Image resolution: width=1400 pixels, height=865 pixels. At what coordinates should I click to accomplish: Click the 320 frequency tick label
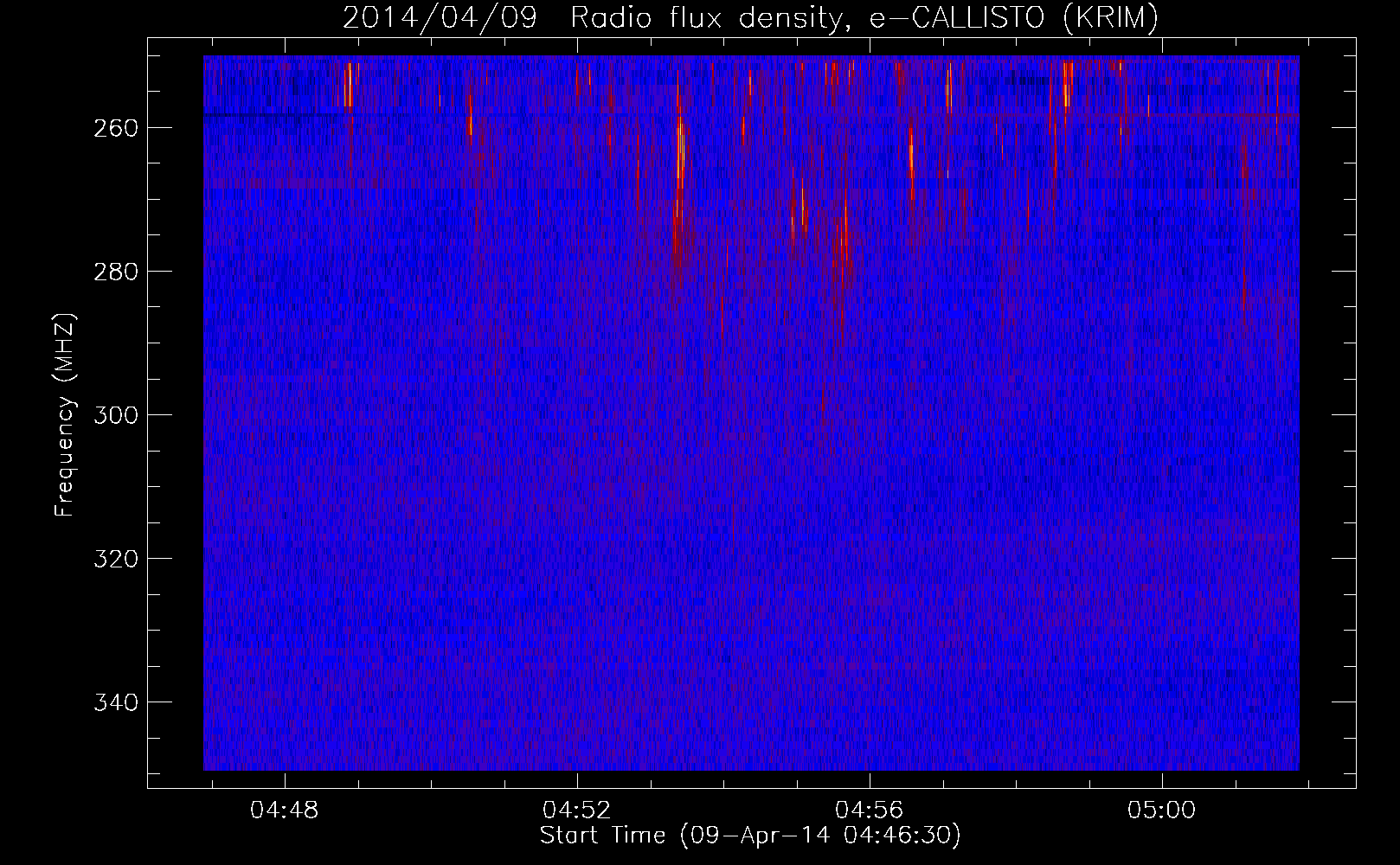tap(114, 559)
